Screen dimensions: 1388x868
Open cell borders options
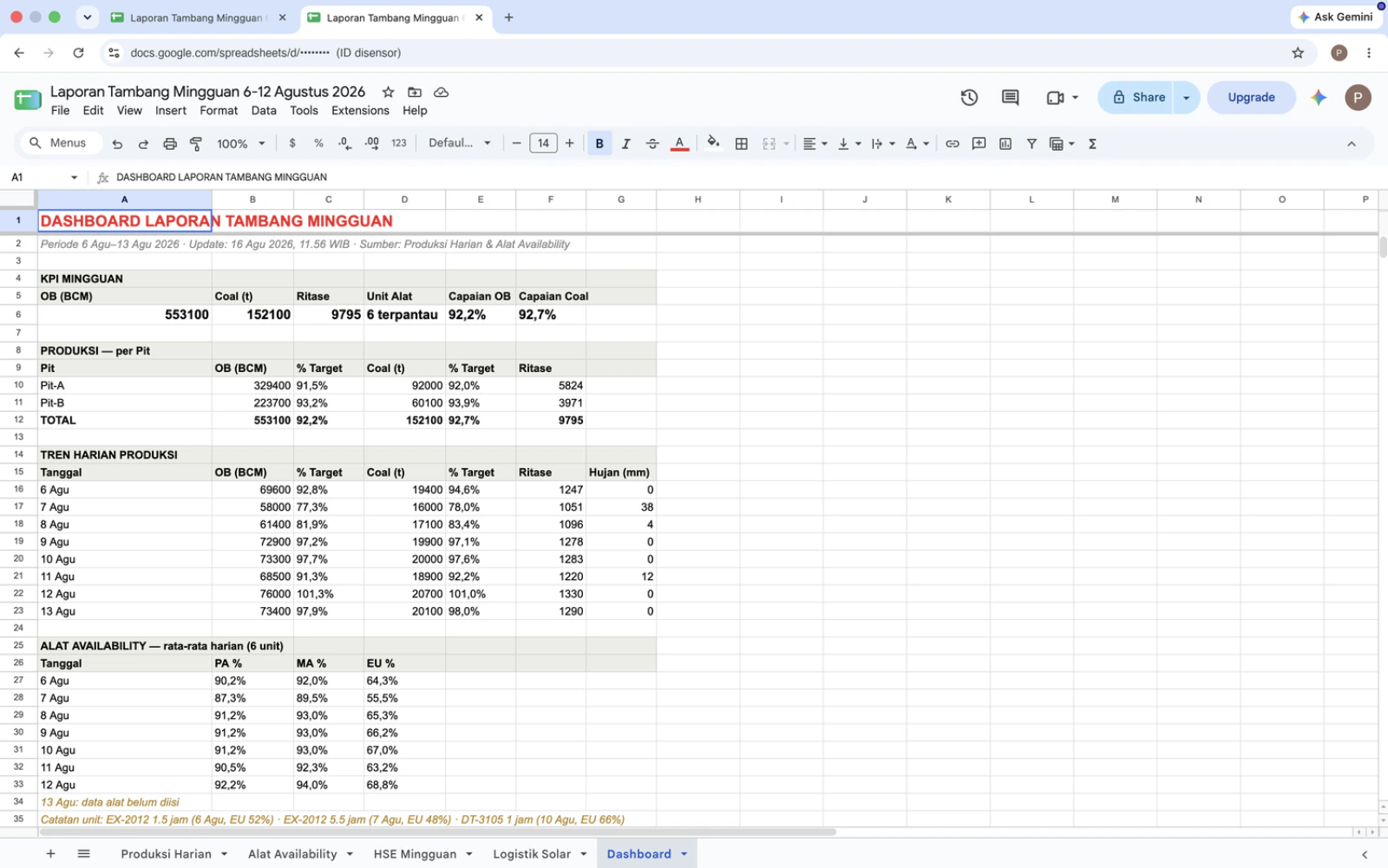tap(741, 144)
